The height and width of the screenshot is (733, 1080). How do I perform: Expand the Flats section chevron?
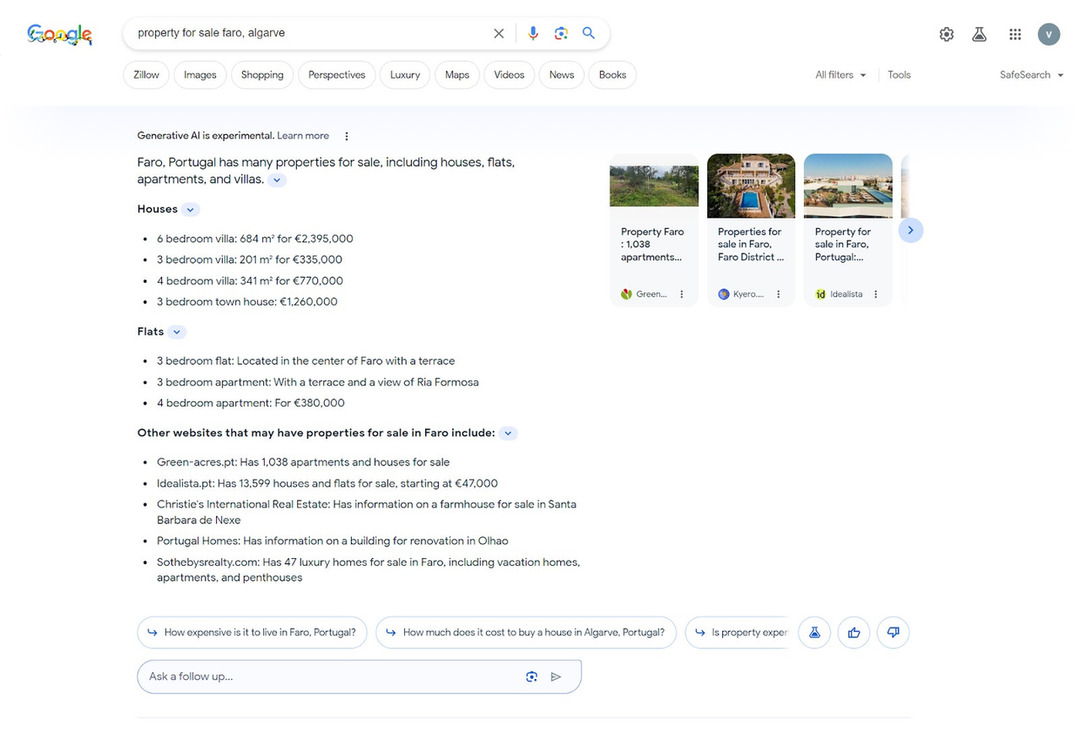point(177,332)
